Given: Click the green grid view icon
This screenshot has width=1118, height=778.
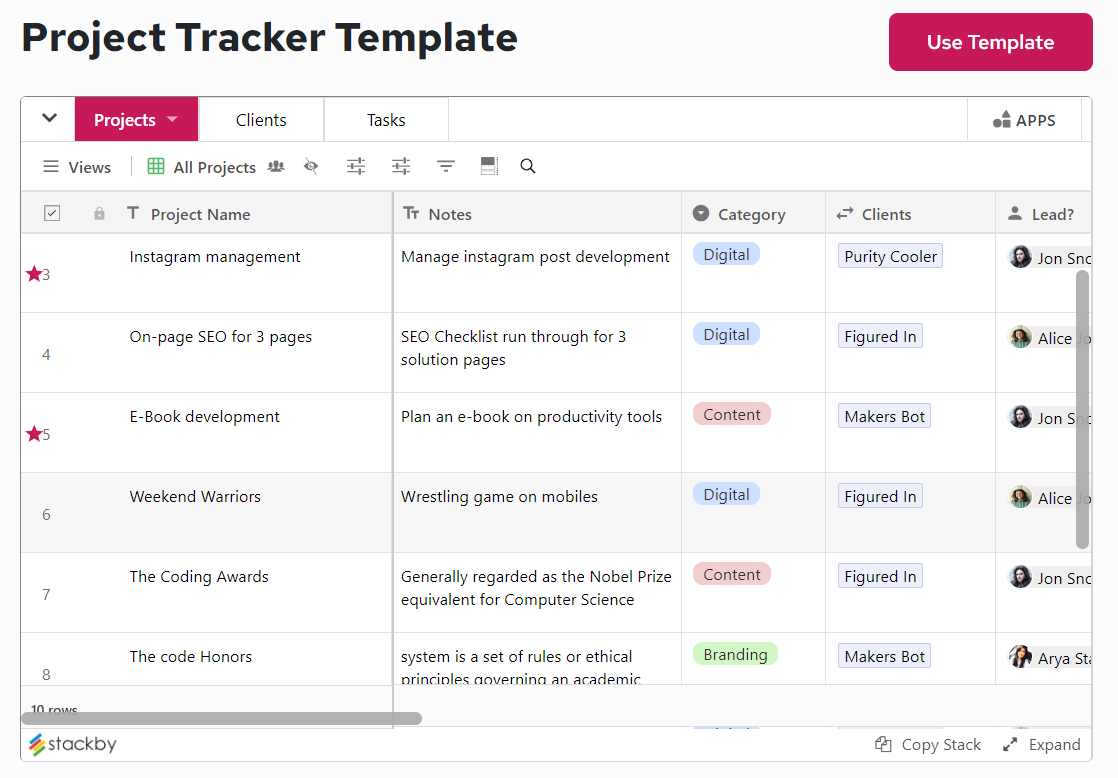Looking at the screenshot, I should pyautogui.click(x=155, y=166).
